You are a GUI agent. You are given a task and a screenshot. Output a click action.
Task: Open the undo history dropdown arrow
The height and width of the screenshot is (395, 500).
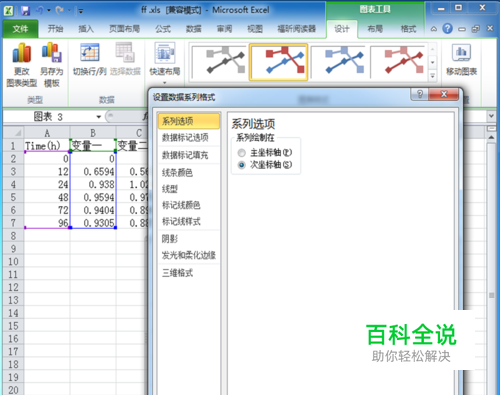[x=49, y=11]
